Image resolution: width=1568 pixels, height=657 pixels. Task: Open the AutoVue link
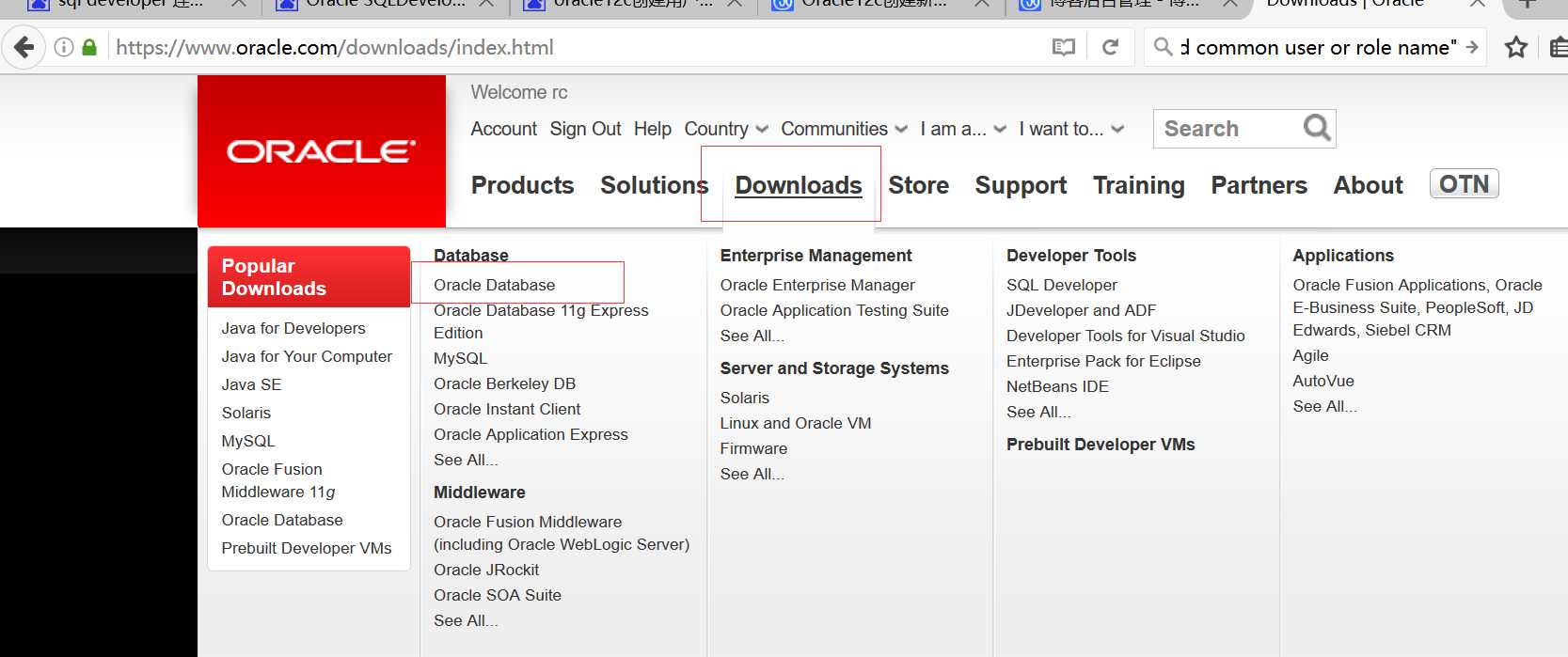(x=1323, y=381)
